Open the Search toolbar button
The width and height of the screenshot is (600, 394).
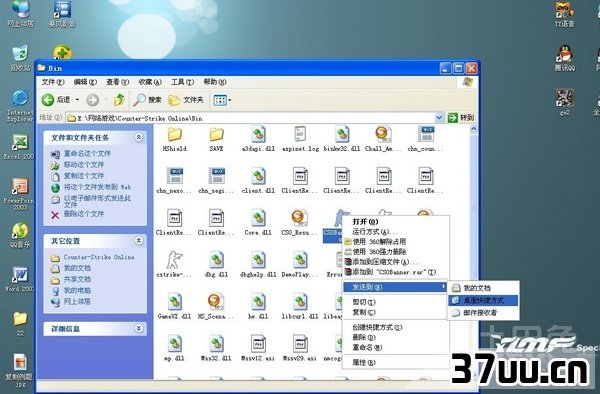pyautogui.click(x=147, y=100)
